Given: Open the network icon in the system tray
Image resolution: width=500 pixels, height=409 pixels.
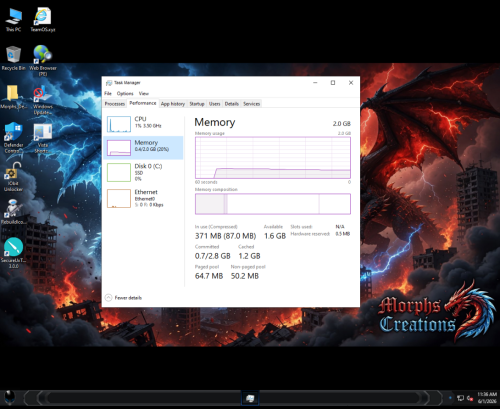Looking at the screenshot, I should tap(460, 398).
